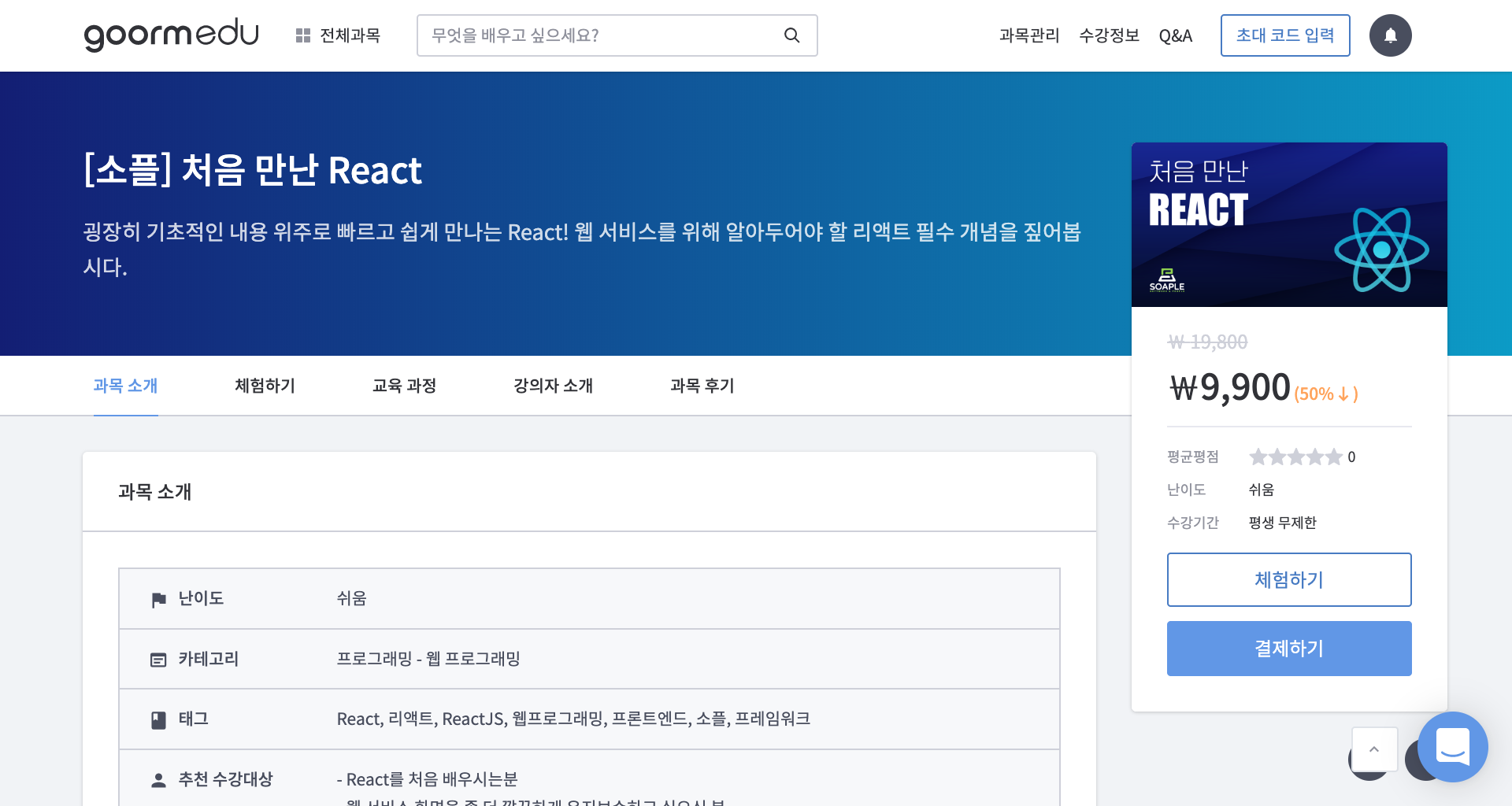Switch to the 교육 과정 tab
1512x806 pixels.
click(404, 386)
